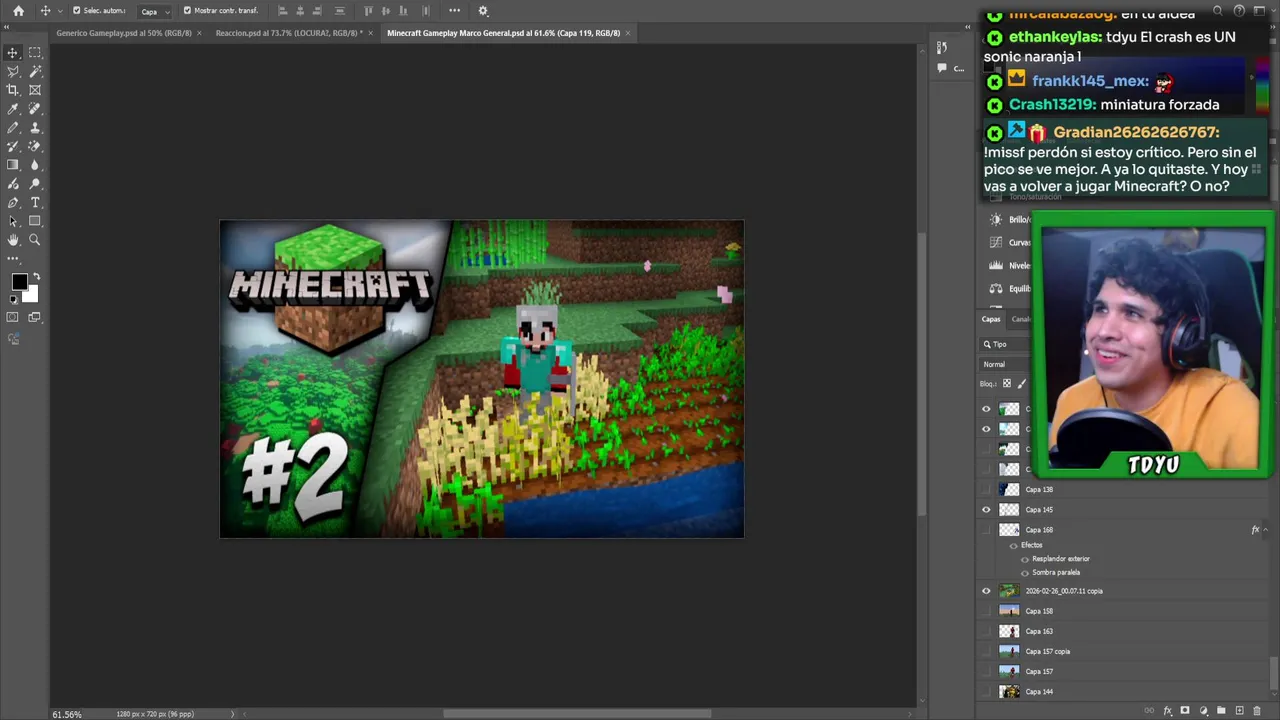Viewport: 1280px width, 720px height.
Task: Select the Rectangle shape tool
Action: click(x=35, y=221)
